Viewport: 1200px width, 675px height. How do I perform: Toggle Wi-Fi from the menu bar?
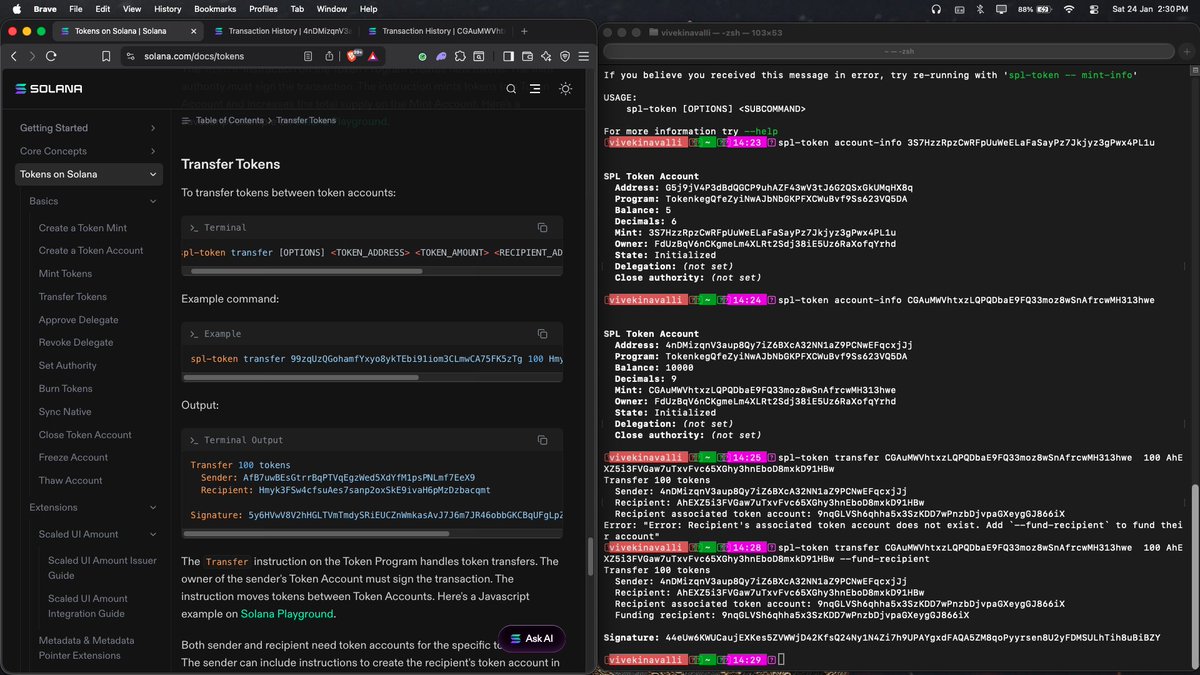click(x=1069, y=10)
